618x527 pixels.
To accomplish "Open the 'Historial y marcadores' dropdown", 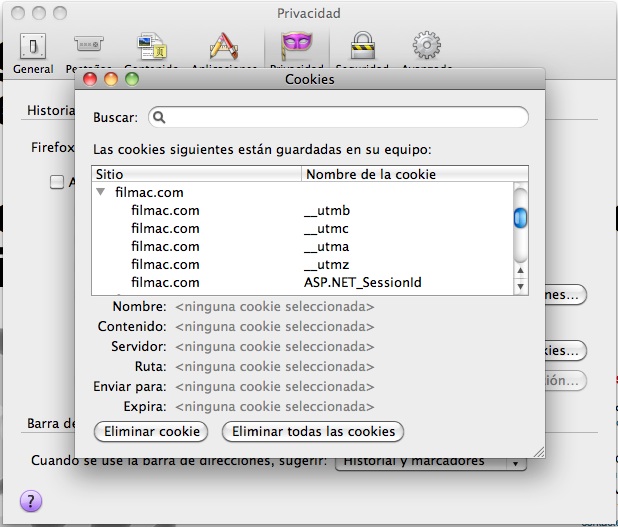I will coord(430,461).
